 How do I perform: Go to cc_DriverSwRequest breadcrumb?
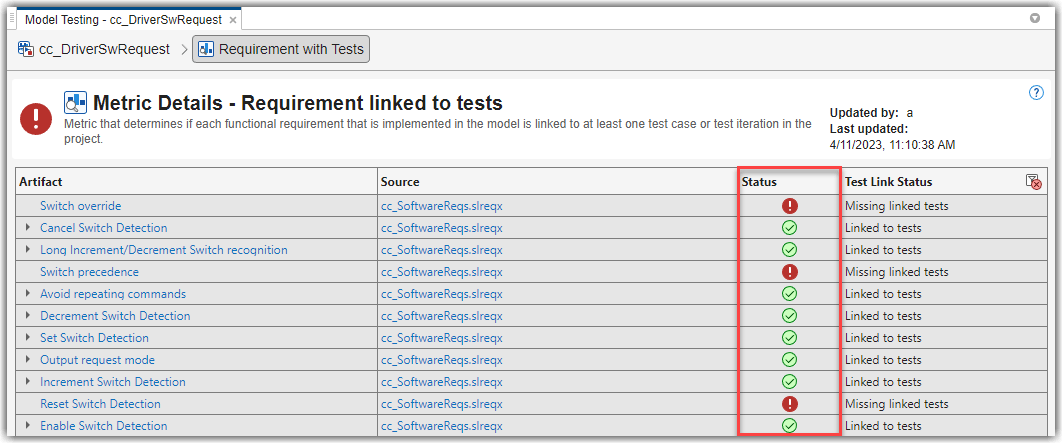[104, 49]
